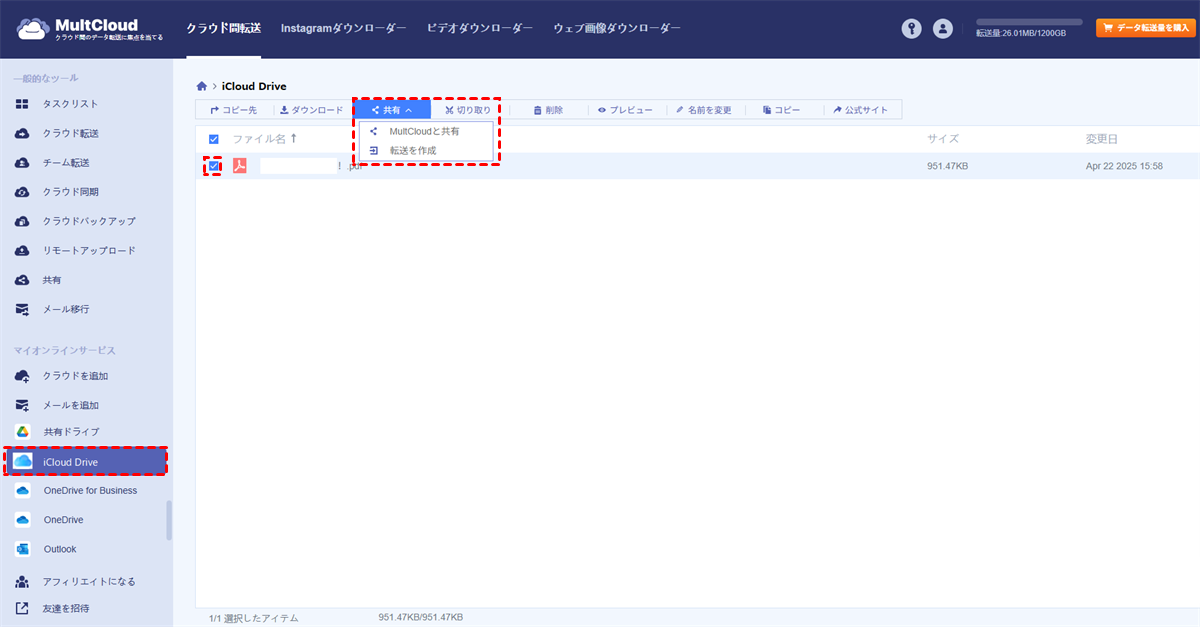
Task: Click コピー in the toolbar
Action: 781,110
